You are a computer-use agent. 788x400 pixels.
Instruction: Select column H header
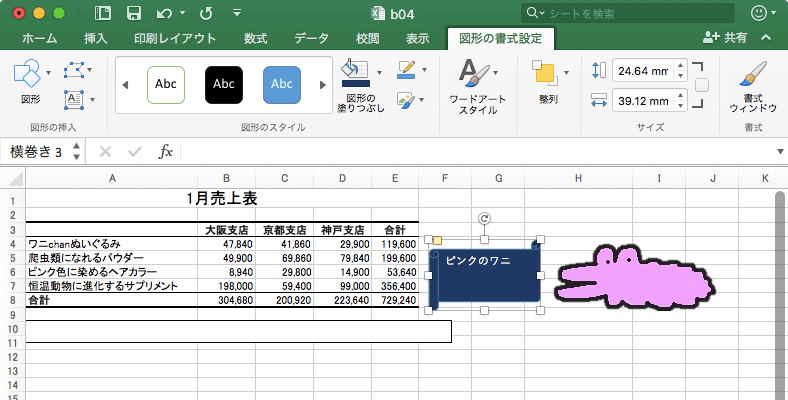point(578,178)
